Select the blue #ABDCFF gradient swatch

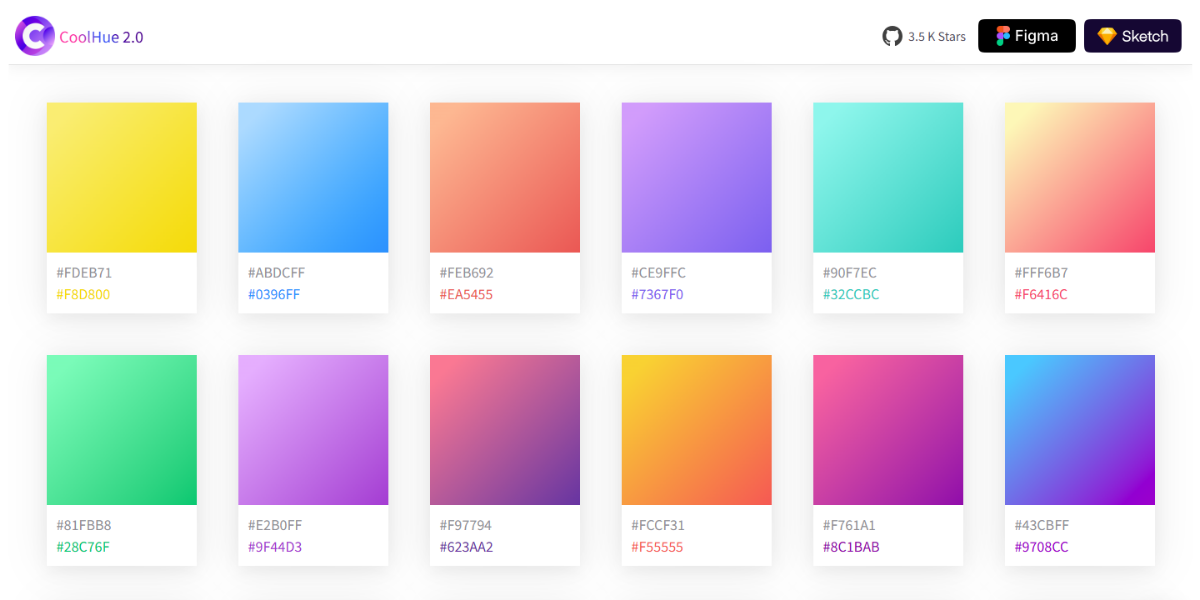click(313, 177)
